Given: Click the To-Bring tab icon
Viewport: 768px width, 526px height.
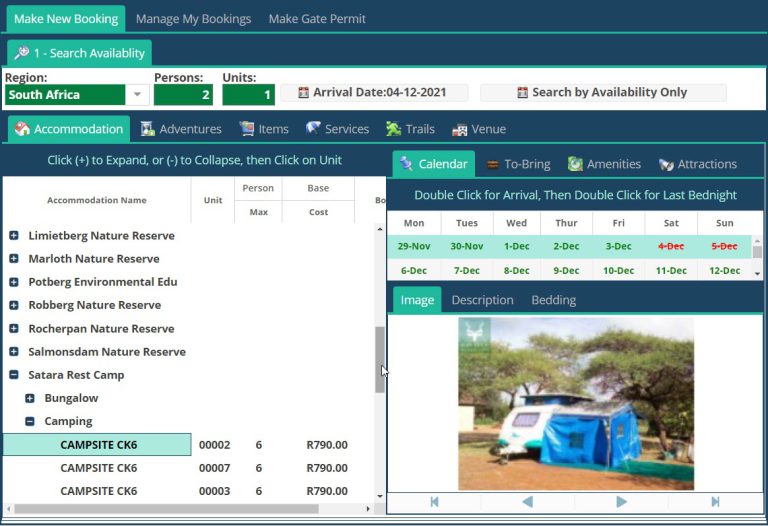Looking at the screenshot, I should pyautogui.click(x=493, y=164).
